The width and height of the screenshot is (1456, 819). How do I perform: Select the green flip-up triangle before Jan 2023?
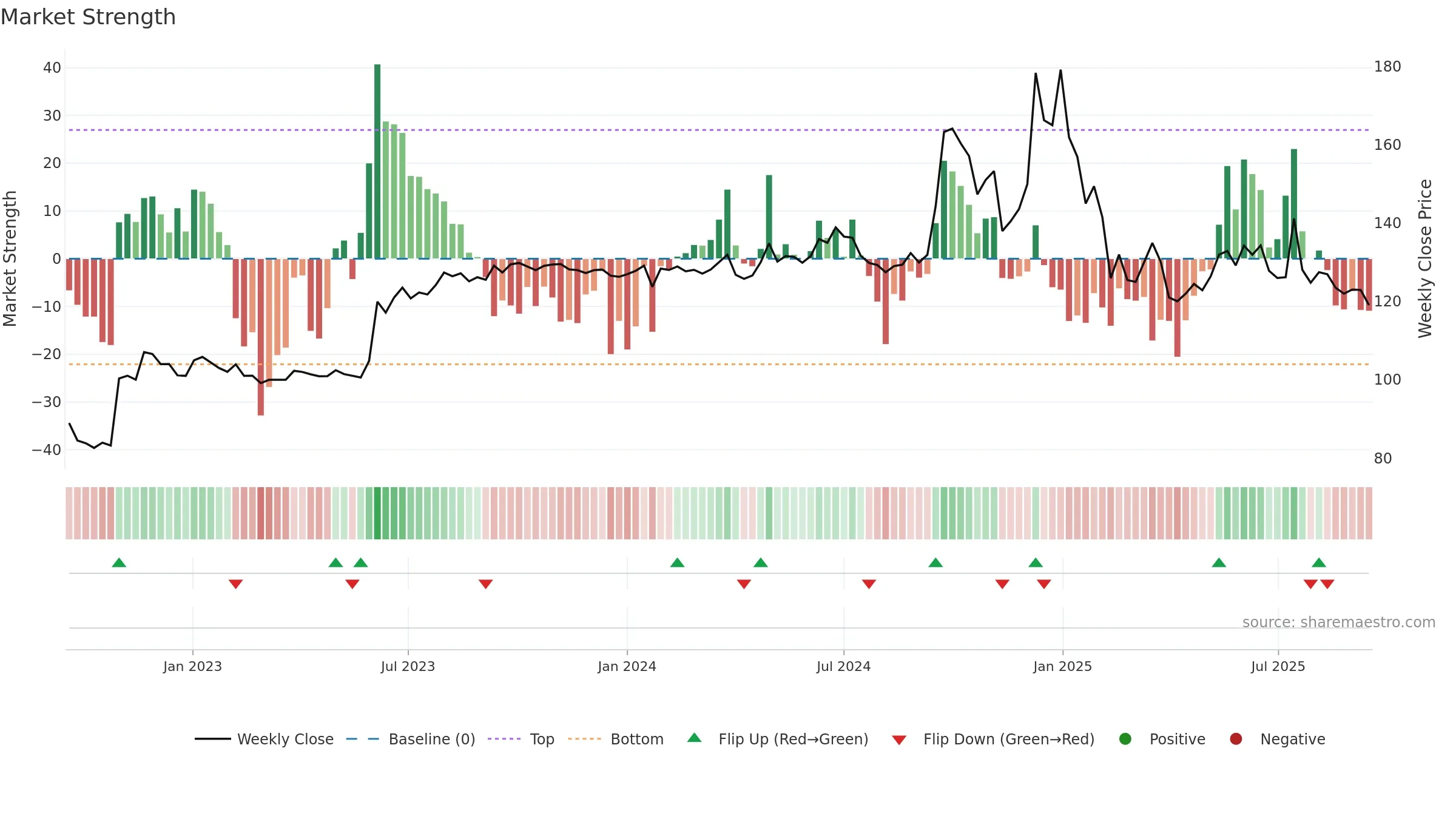point(119,562)
